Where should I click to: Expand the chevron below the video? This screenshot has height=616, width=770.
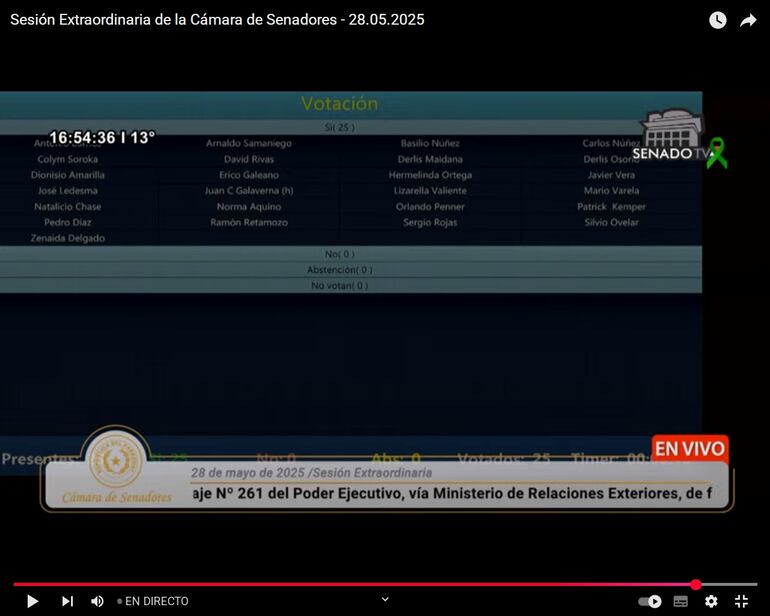pyautogui.click(x=385, y=599)
